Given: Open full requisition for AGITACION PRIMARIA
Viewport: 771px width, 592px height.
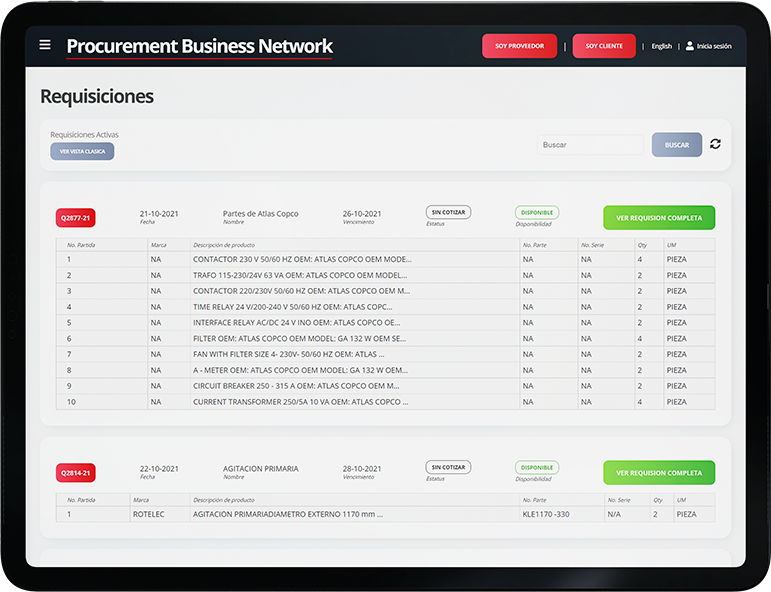Looking at the screenshot, I should (659, 472).
